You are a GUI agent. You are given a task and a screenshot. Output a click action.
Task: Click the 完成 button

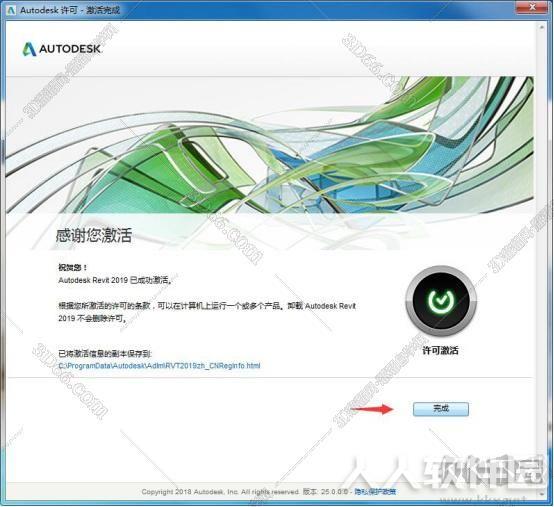(x=441, y=409)
